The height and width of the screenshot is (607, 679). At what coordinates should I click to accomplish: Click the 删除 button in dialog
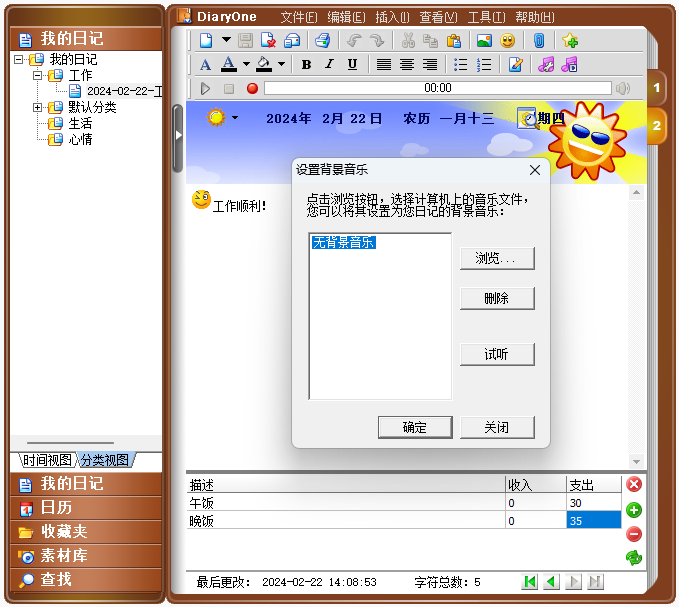tap(497, 298)
